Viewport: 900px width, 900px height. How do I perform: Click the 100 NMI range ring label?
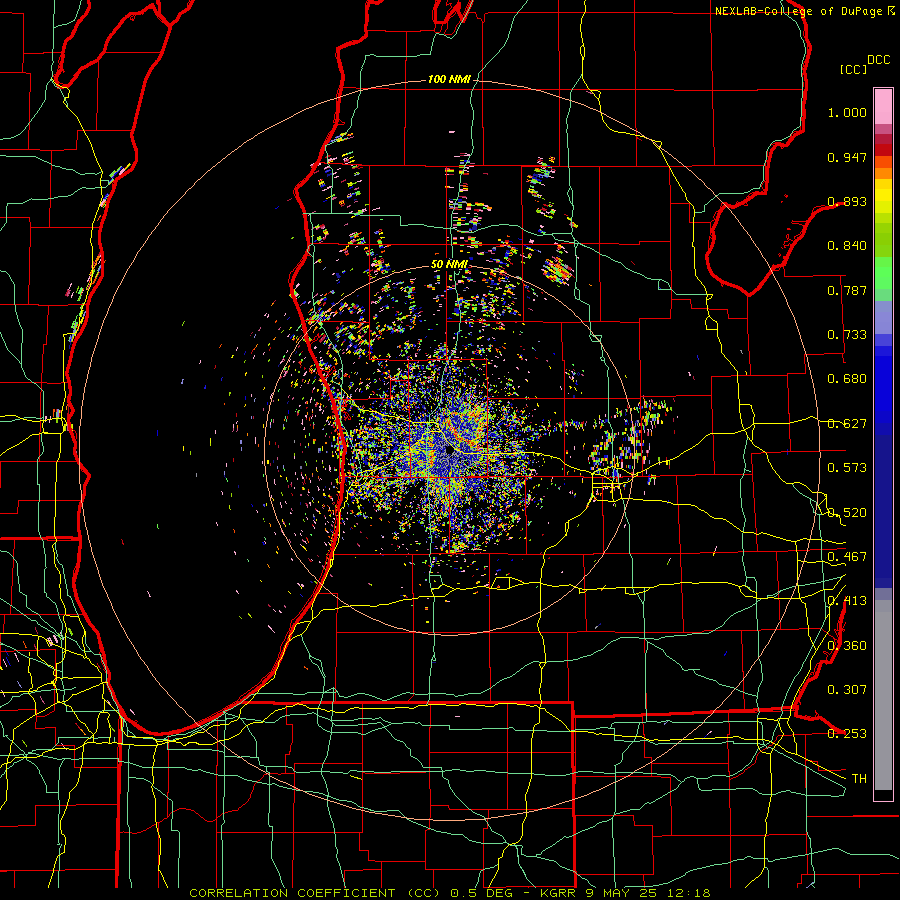[x=449, y=79]
